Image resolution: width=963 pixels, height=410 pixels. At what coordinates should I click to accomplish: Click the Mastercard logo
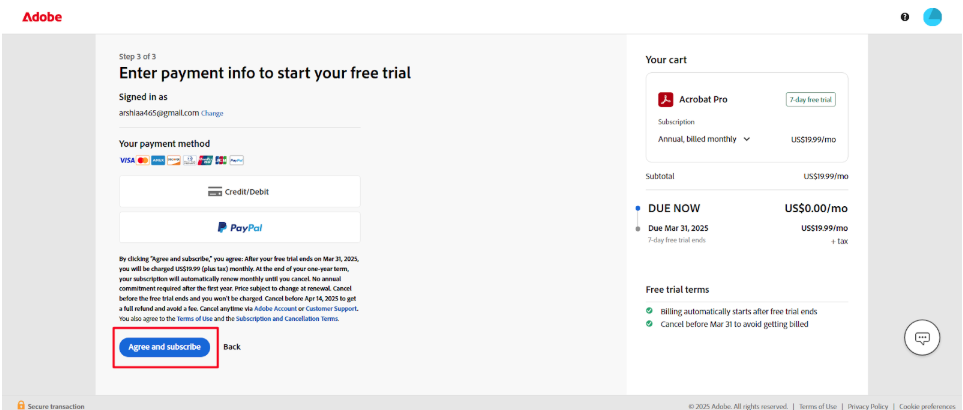tap(143, 160)
